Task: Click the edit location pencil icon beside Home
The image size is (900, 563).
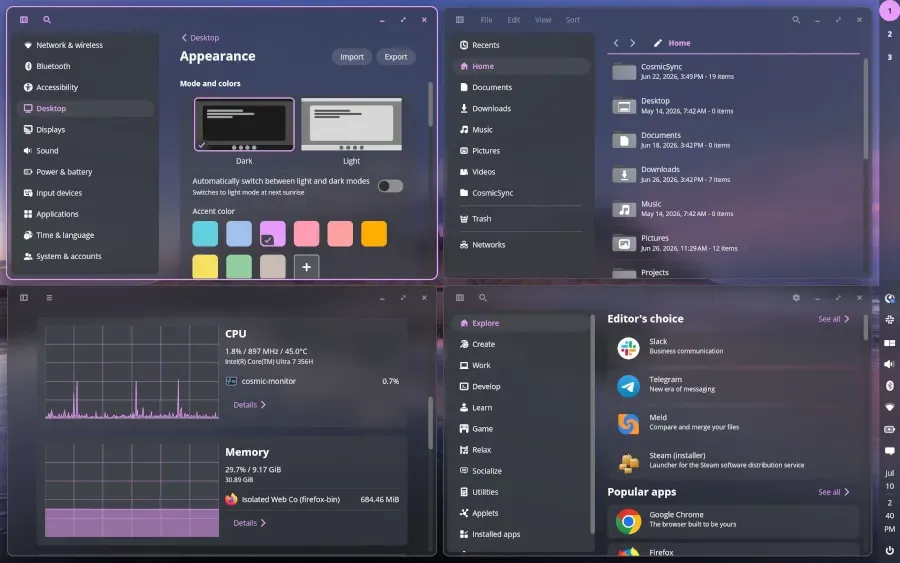Action: pyautogui.click(x=658, y=43)
